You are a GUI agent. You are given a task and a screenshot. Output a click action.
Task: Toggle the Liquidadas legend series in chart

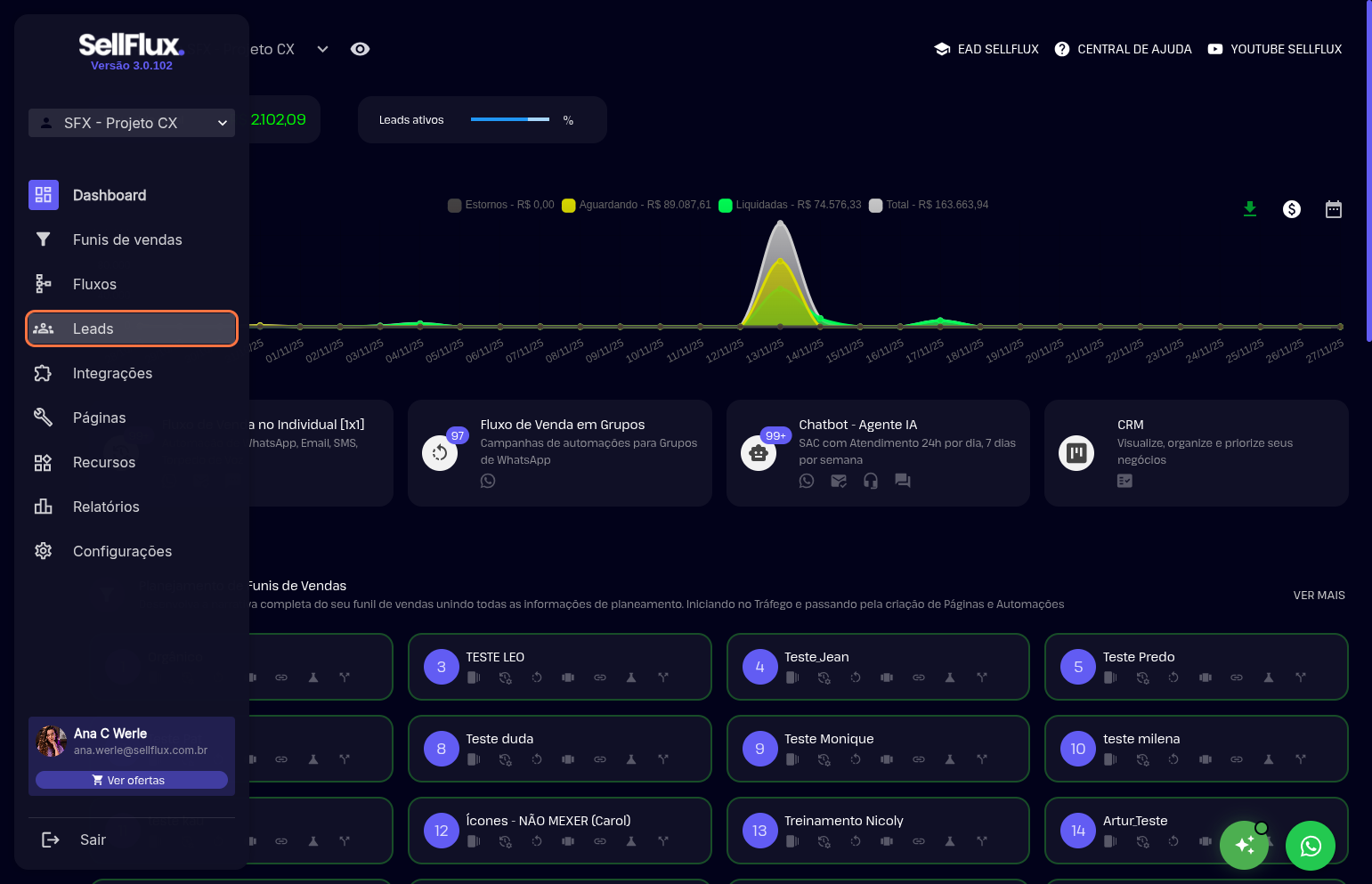click(x=726, y=206)
